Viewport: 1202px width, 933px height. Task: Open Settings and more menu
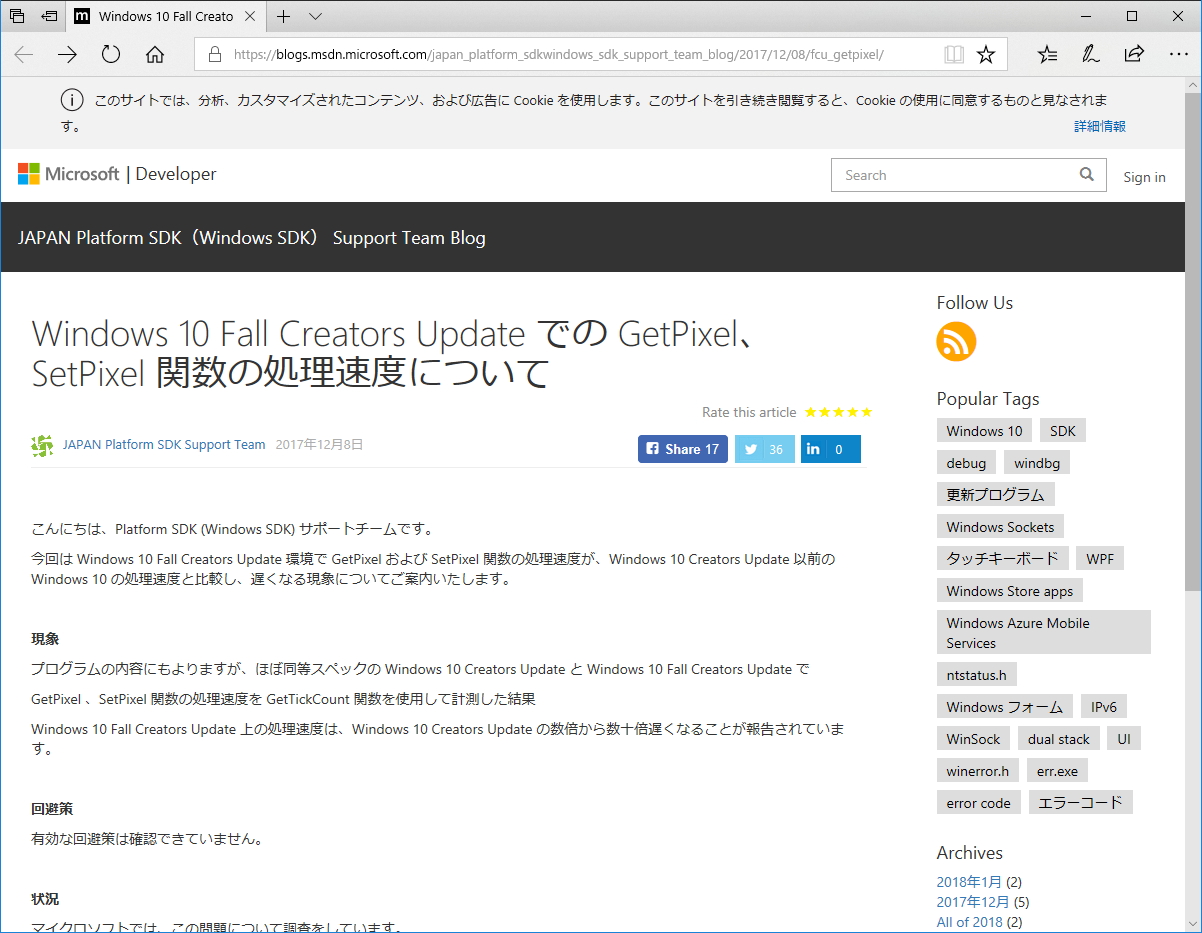click(1180, 54)
